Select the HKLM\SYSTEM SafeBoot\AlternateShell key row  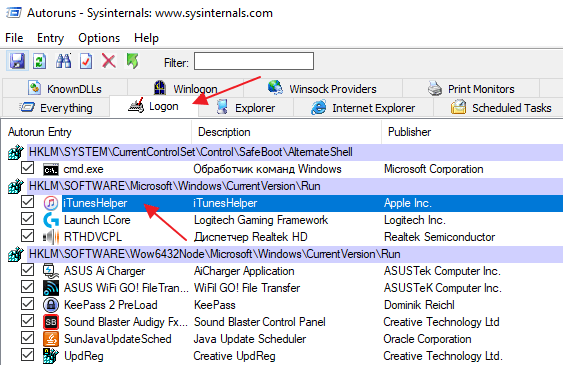[294, 152]
